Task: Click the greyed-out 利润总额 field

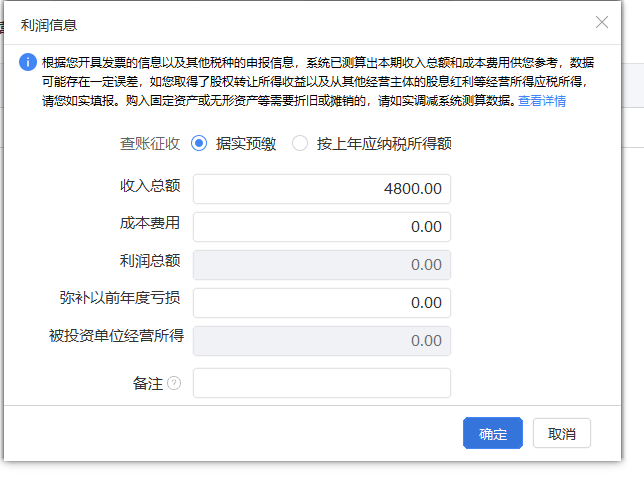Action: pos(321,265)
